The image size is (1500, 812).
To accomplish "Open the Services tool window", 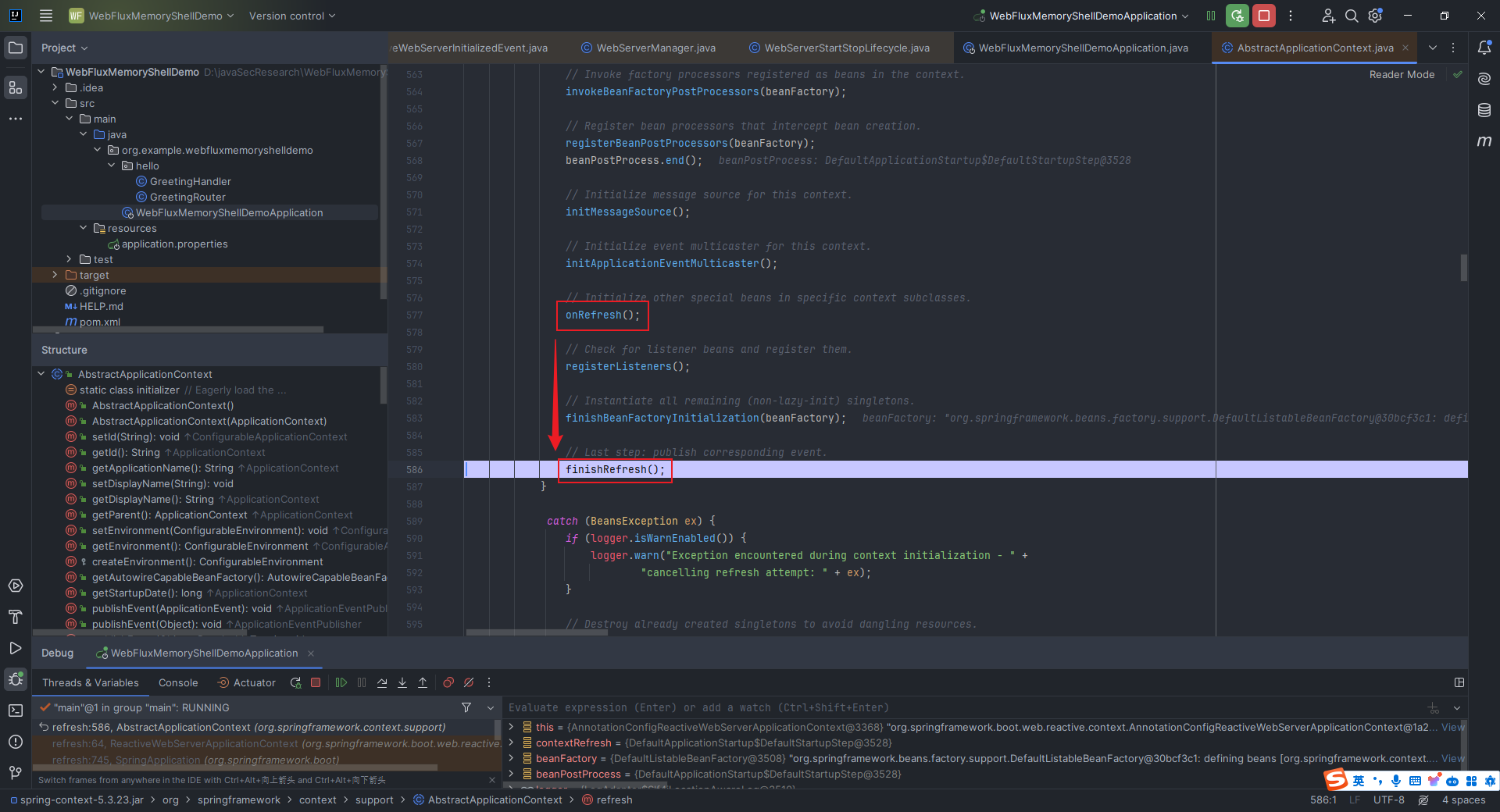I will coord(16,586).
